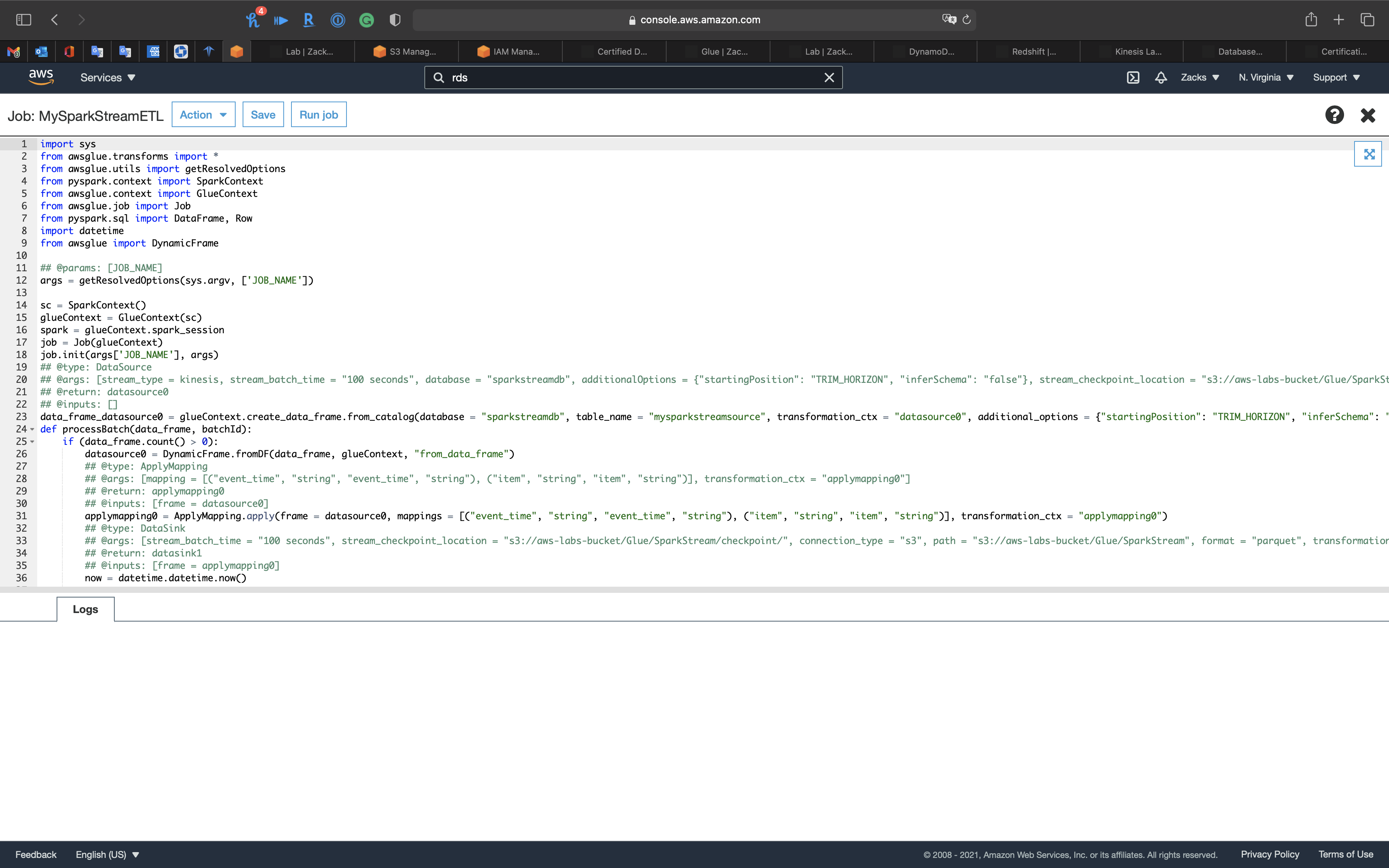Clear the rds search text
This screenshot has width=1389, height=868.
click(x=829, y=77)
